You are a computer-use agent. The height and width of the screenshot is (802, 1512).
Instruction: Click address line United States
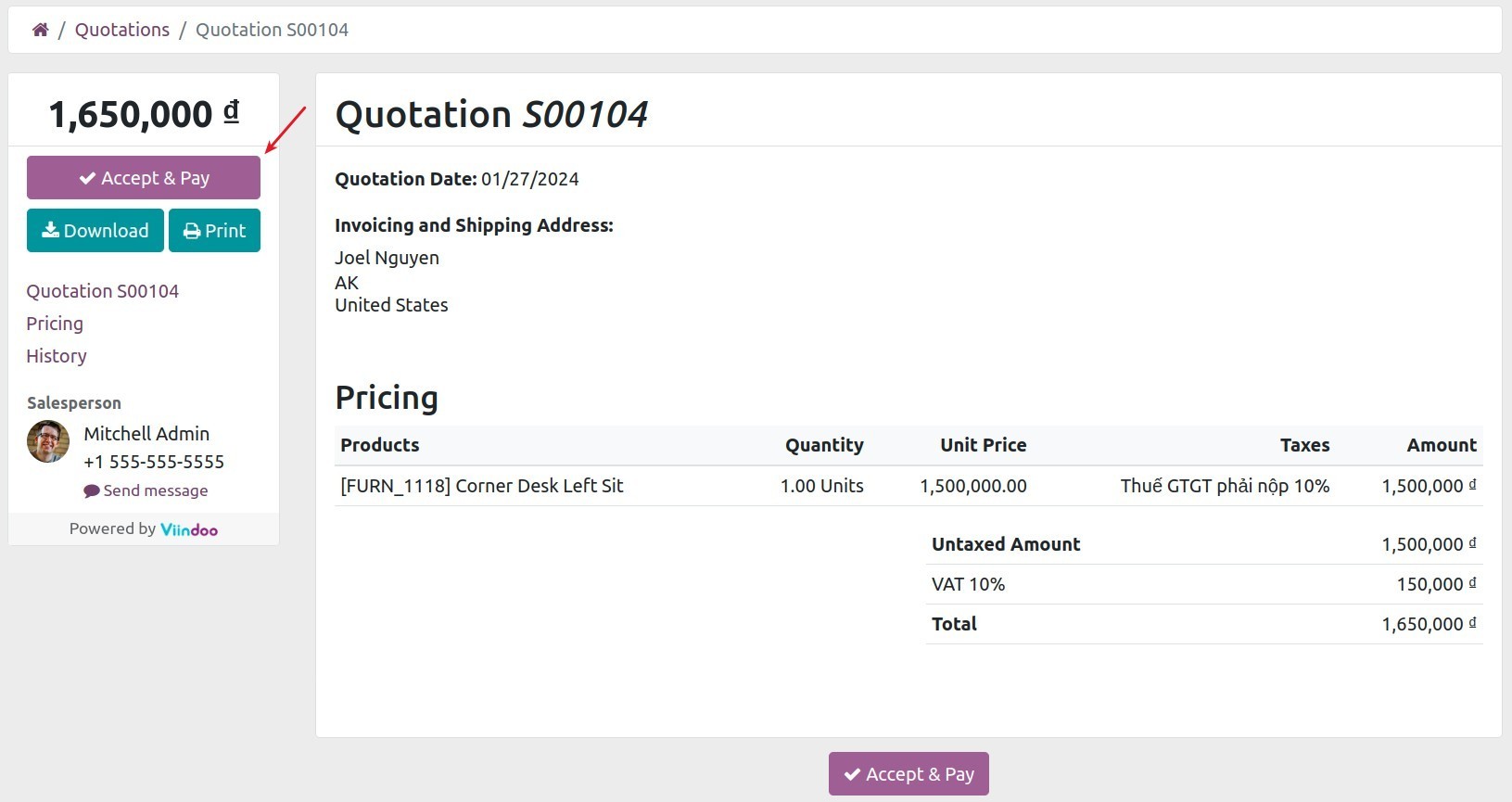391,305
